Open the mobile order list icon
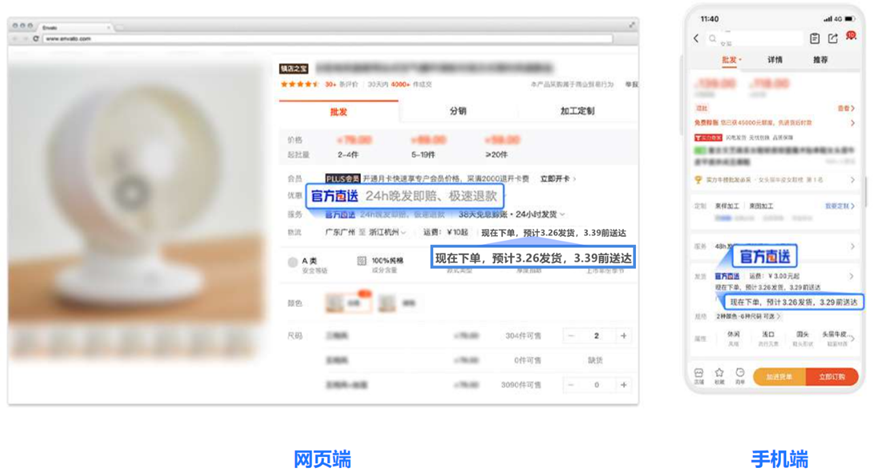The width and height of the screenshot is (891, 472). (815, 39)
